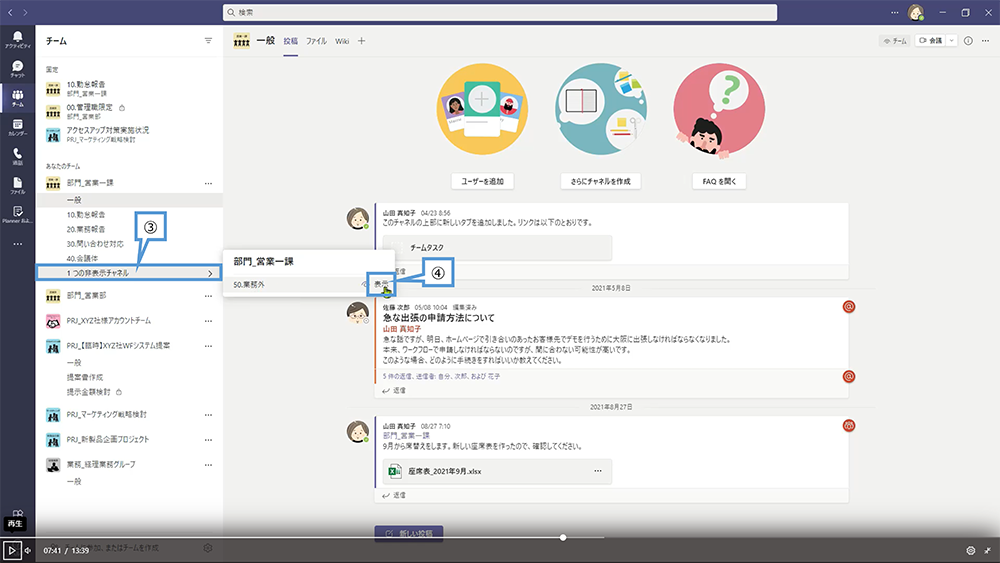This screenshot has width=1000, height=563.
Task: Click the 部門_営業一課 mention link in post
Action: tap(406, 435)
